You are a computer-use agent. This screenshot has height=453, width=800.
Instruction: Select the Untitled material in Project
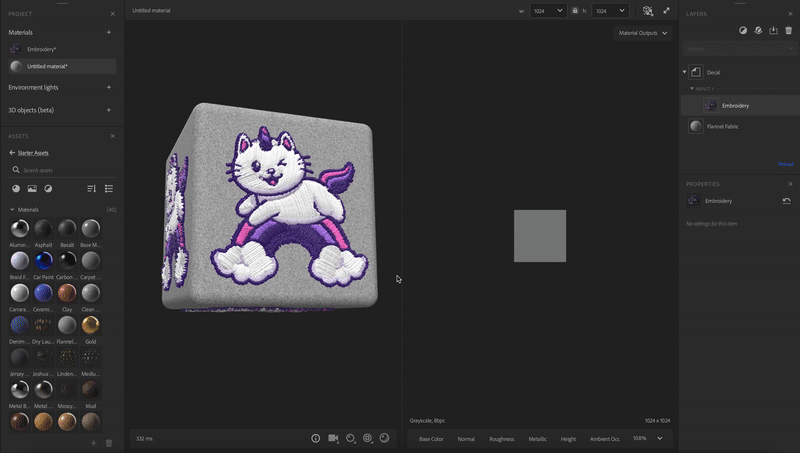pyautogui.click(x=62, y=66)
